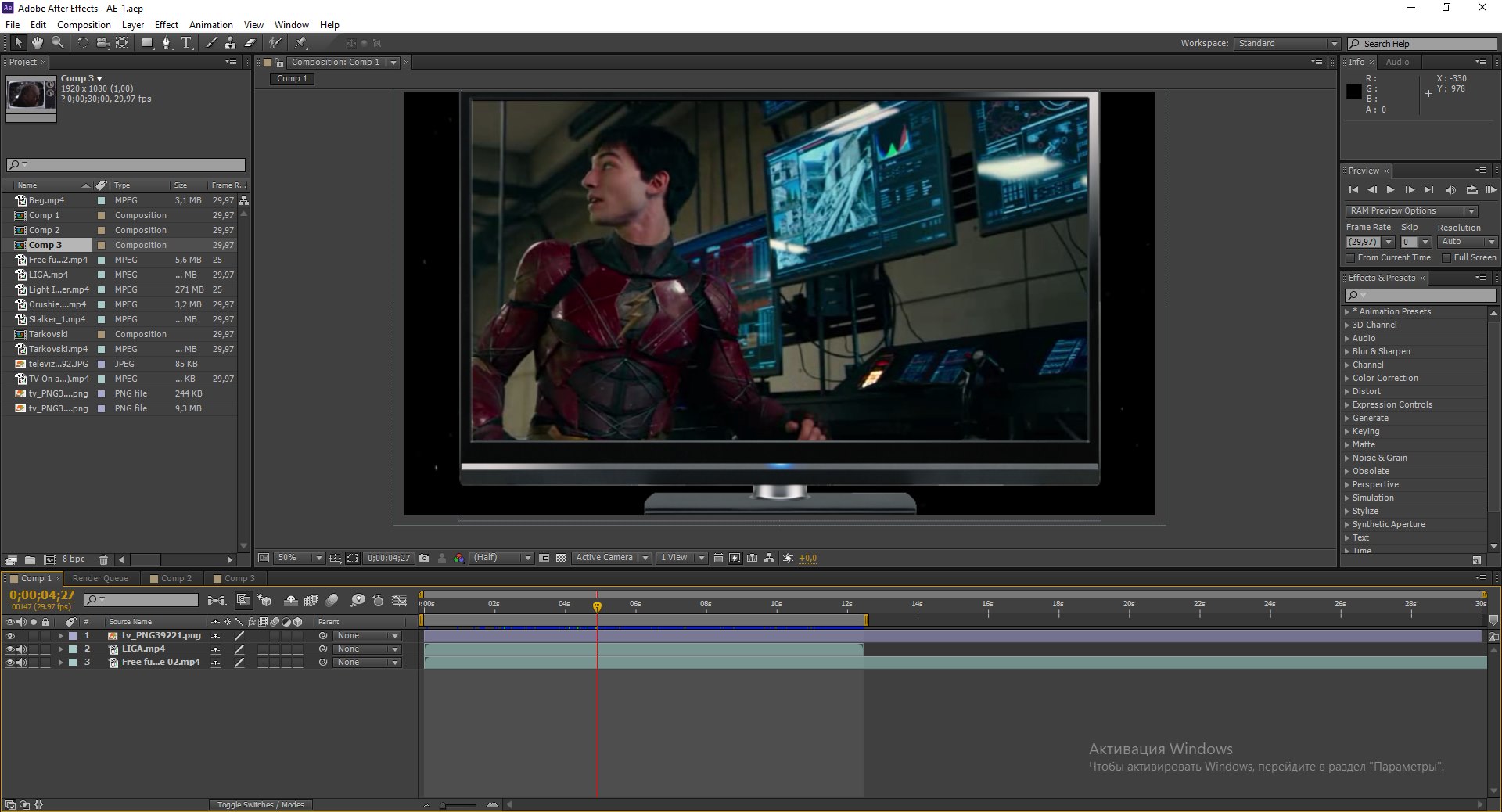Click the Search Help field

(x=1422, y=44)
